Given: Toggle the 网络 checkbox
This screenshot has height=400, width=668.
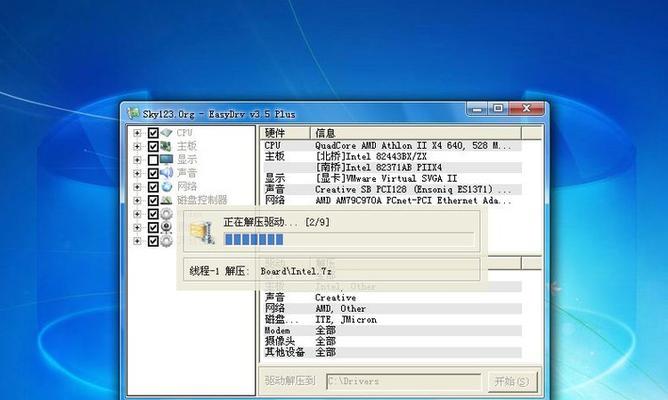Looking at the screenshot, I should 153,187.
